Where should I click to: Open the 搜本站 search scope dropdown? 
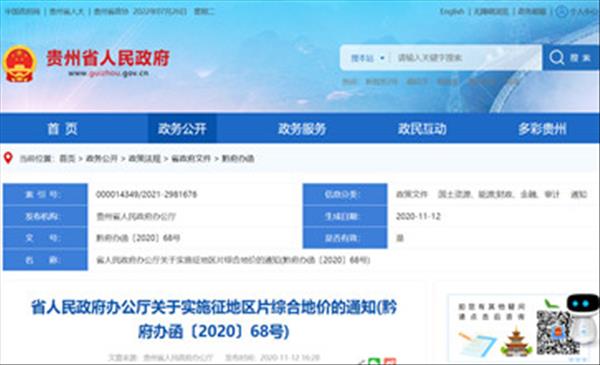[x=367, y=58]
